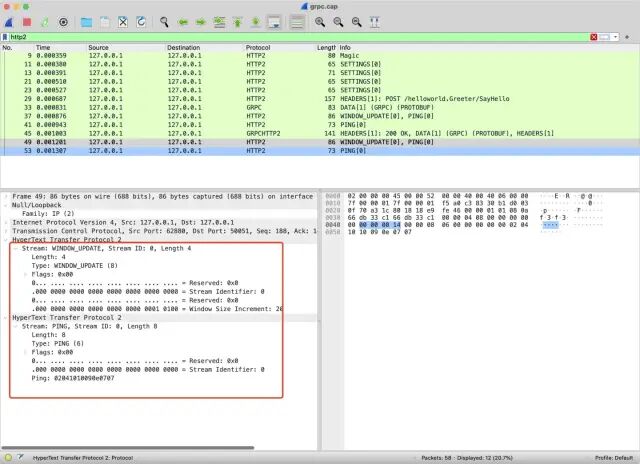Expand Transmission Control Protocol node
The height and width of the screenshot is (464, 640).
click(6, 231)
